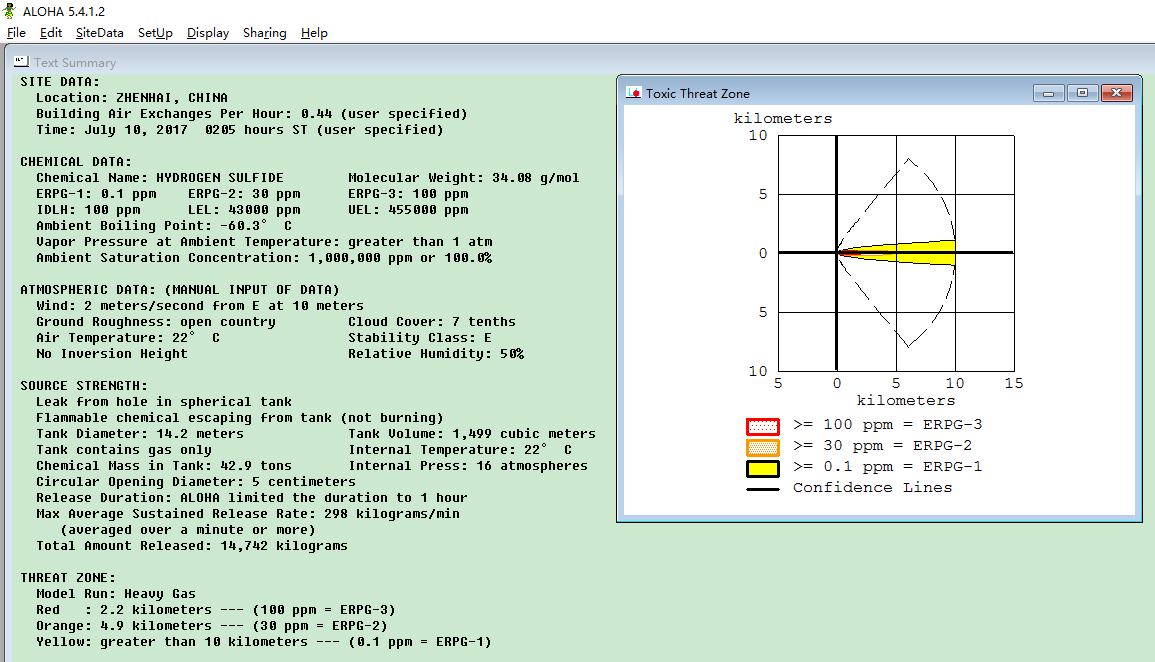Image resolution: width=1155 pixels, height=662 pixels.
Task: Open the Help menu
Action: (x=314, y=33)
